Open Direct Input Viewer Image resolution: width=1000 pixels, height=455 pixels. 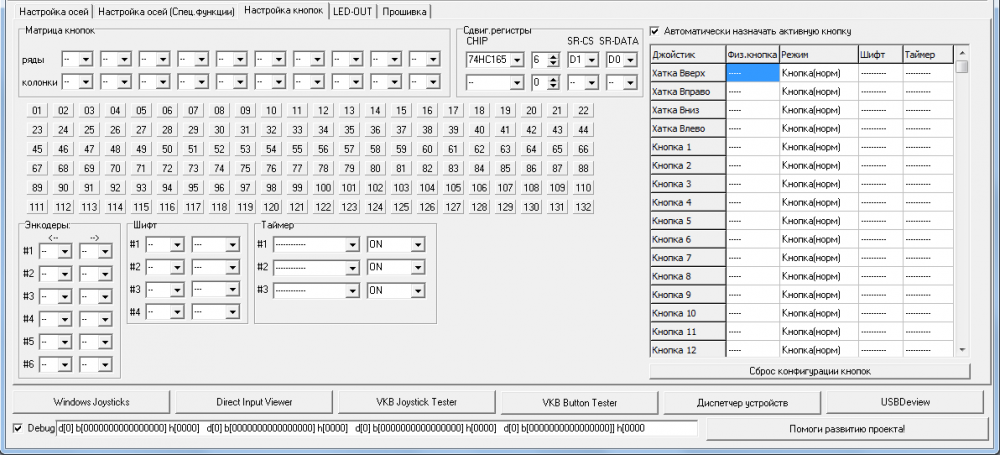coord(253,401)
